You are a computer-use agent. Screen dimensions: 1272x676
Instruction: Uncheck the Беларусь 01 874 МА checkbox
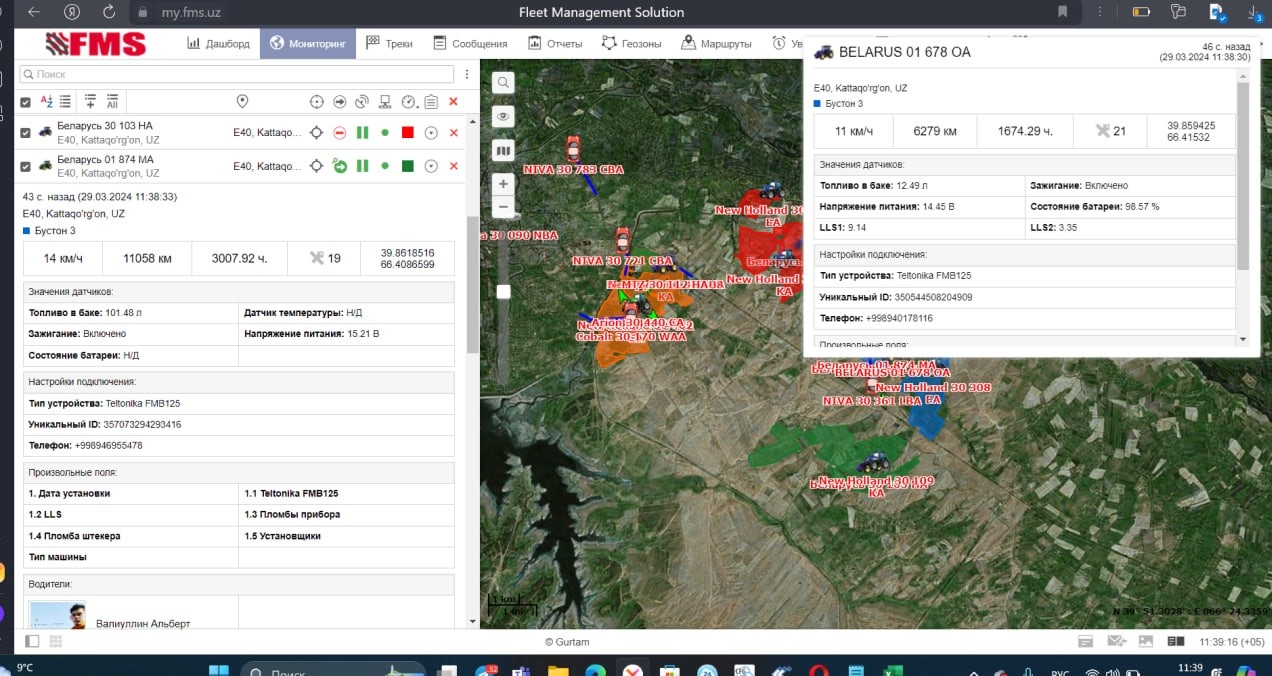(26, 165)
